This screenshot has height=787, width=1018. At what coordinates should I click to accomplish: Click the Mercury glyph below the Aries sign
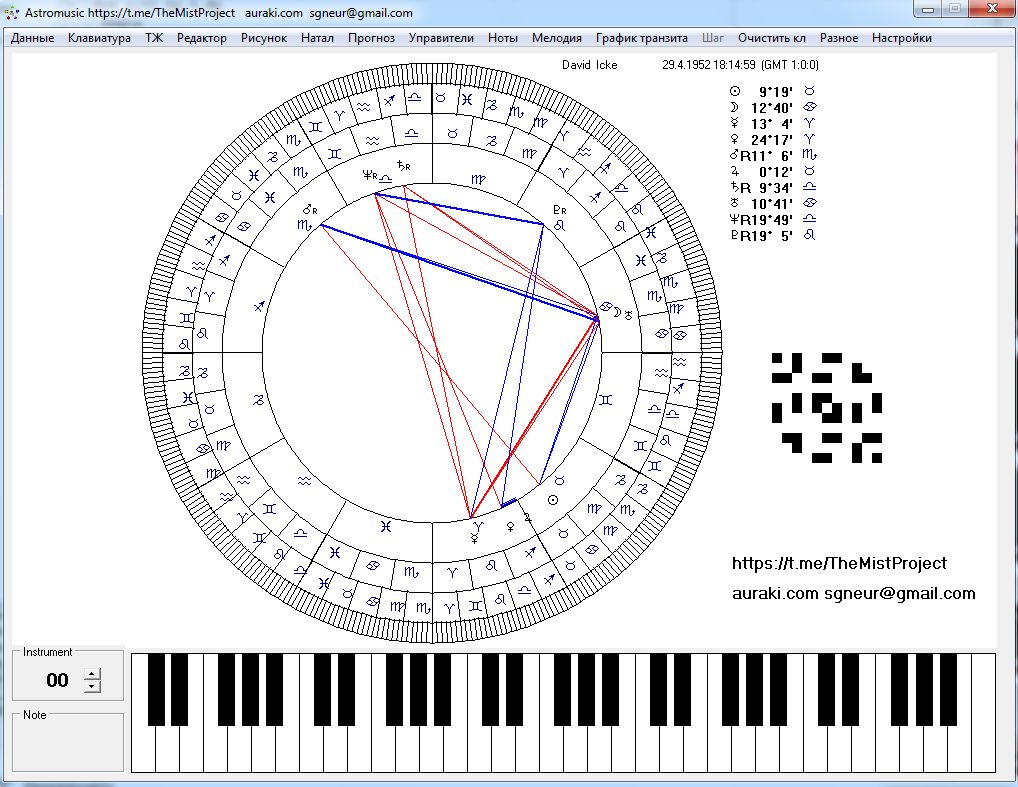click(x=476, y=538)
